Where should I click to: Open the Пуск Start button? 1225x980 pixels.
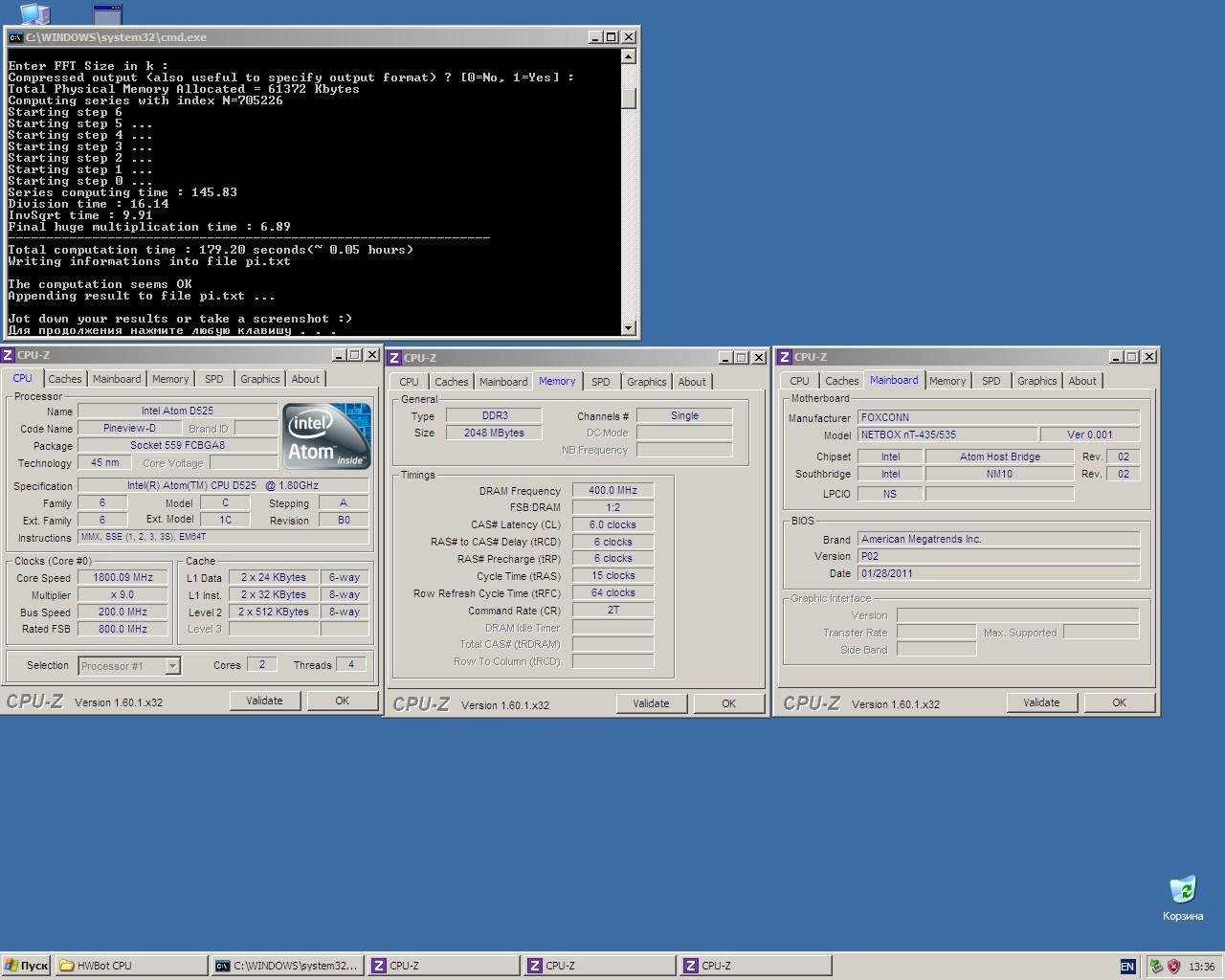(26, 966)
